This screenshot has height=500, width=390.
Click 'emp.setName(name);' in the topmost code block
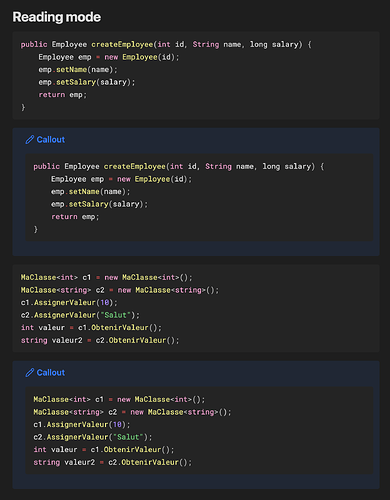[78, 70]
